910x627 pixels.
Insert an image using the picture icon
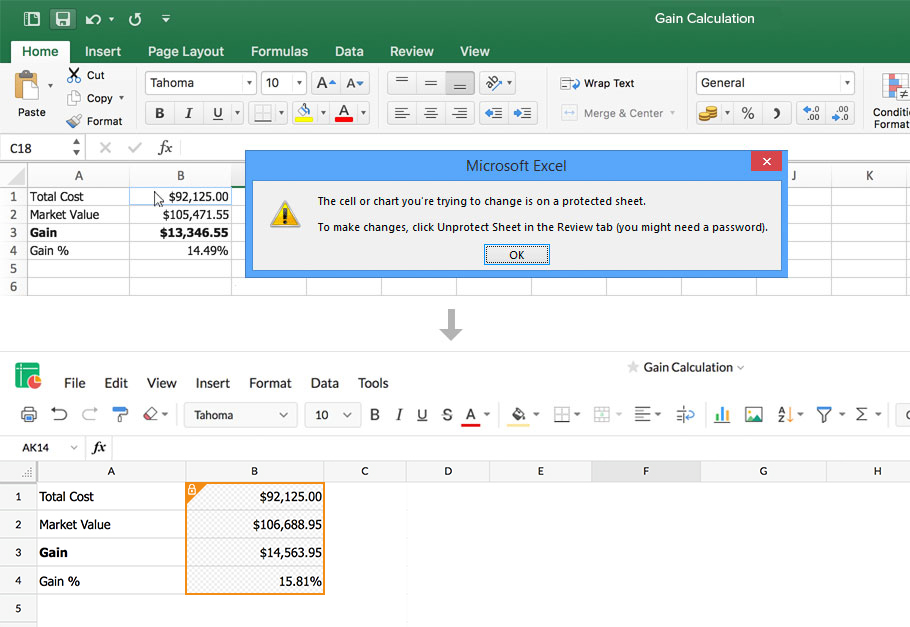753,413
